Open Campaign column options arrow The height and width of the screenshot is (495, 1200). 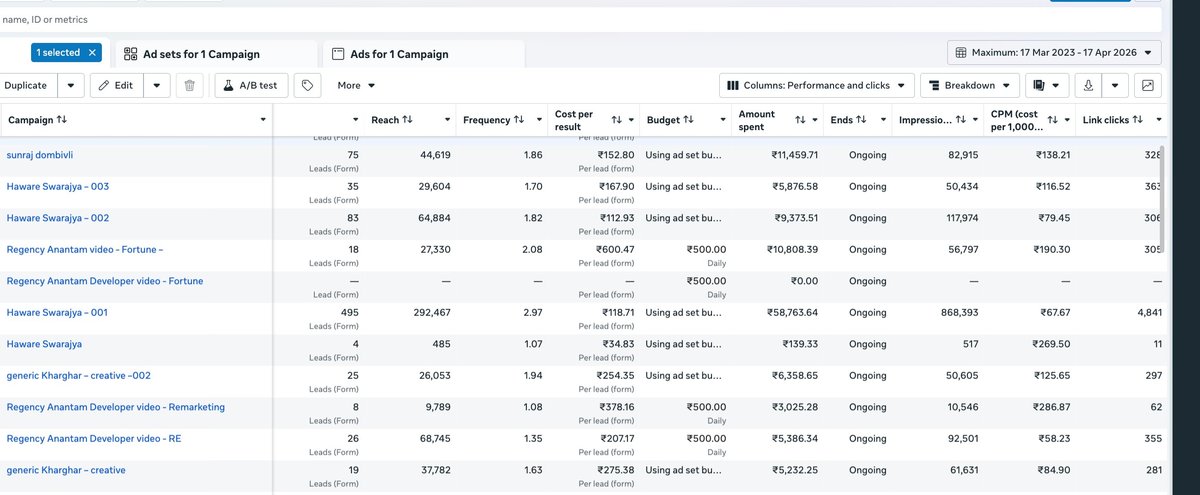coord(263,120)
